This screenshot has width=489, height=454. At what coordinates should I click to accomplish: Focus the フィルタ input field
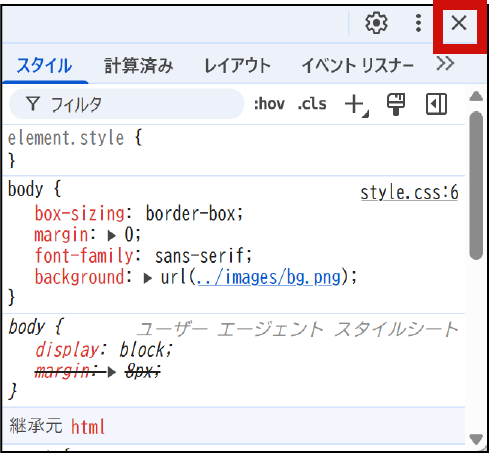tap(127, 104)
